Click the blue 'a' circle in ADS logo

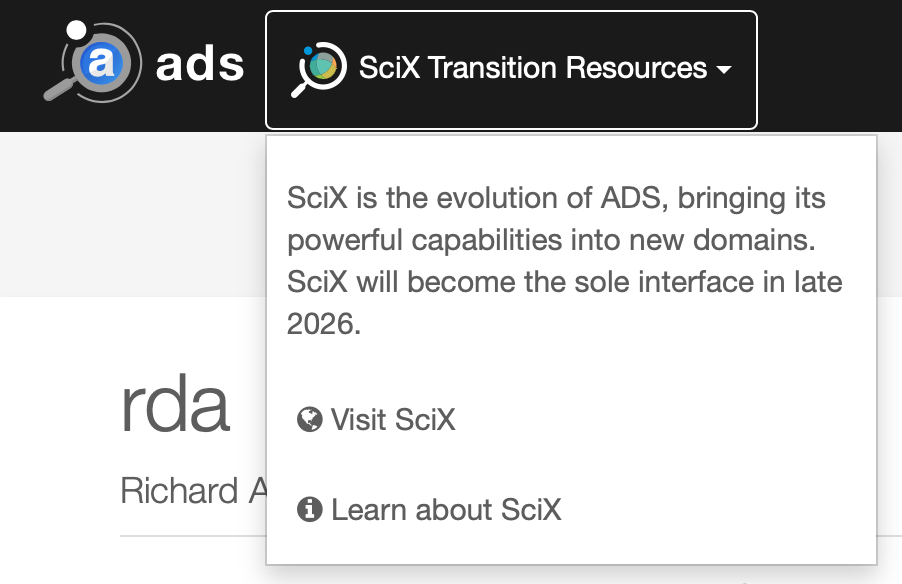[x=101, y=64]
